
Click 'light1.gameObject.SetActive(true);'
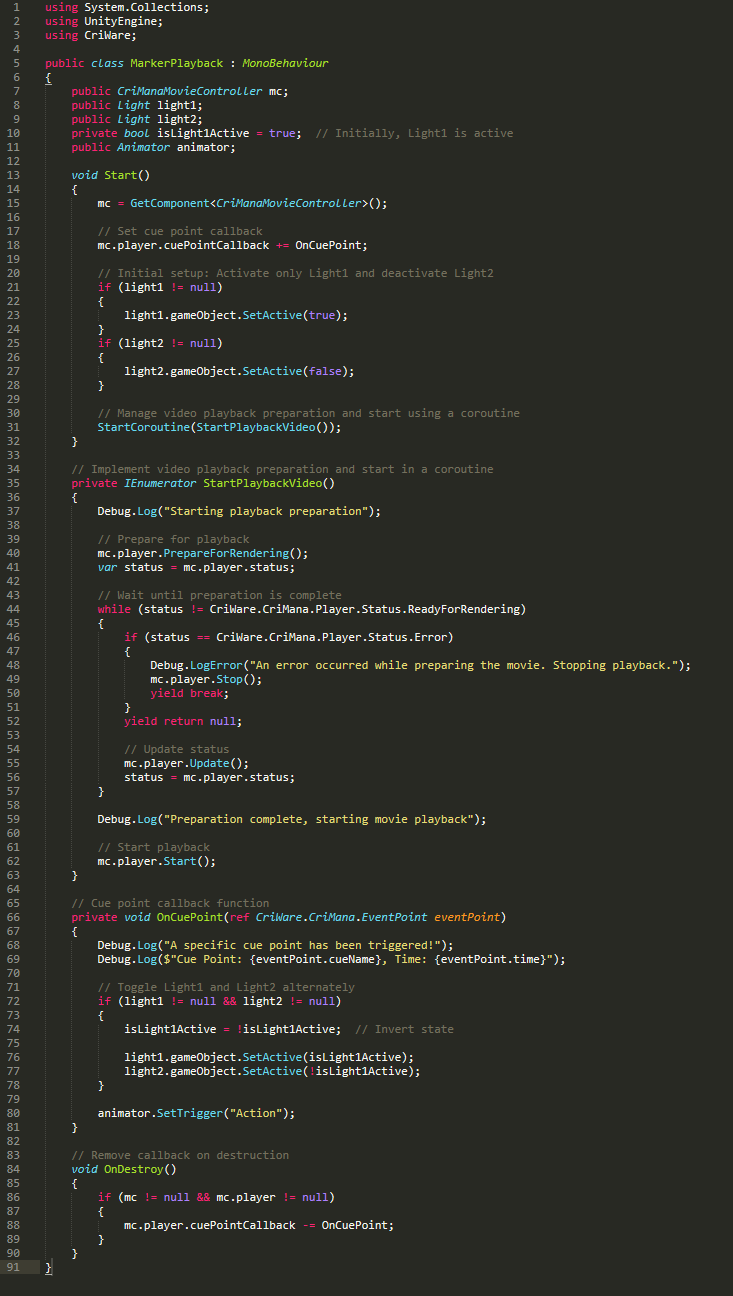point(235,315)
